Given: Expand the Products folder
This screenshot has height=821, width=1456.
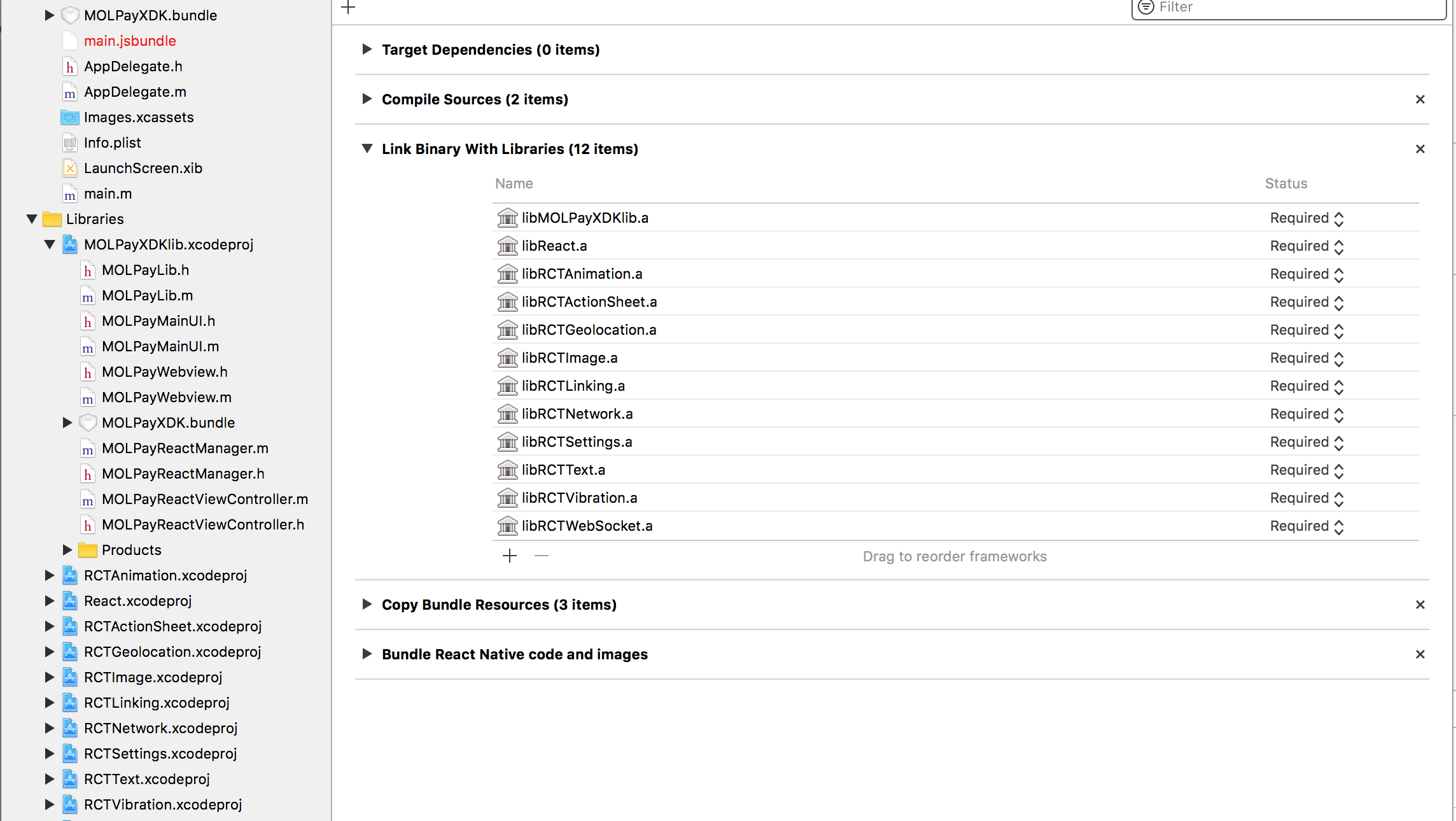Looking at the screenshot, I should pos(67,549).
